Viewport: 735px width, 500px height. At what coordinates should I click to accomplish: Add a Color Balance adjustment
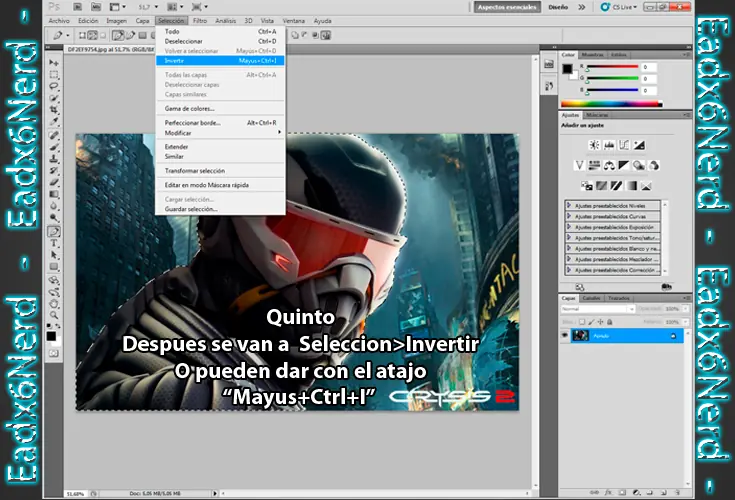(609, 165)
